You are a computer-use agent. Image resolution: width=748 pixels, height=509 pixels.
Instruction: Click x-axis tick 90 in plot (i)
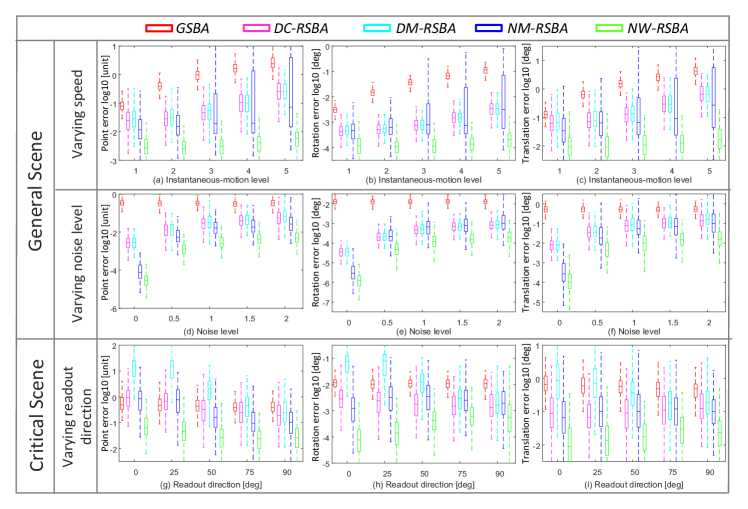click(710, 472)
